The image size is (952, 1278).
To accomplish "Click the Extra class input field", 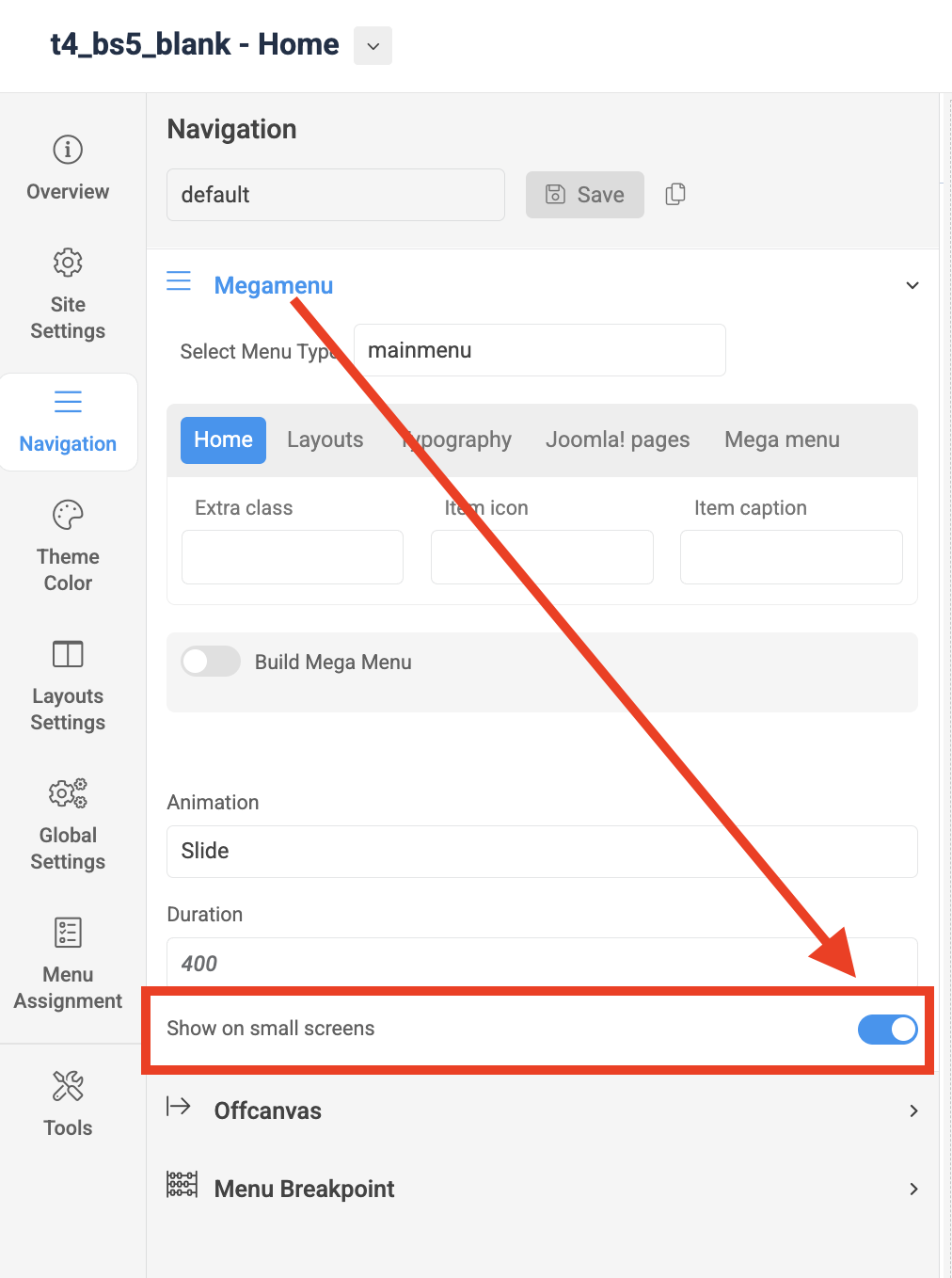I will [x=293, y=557].
